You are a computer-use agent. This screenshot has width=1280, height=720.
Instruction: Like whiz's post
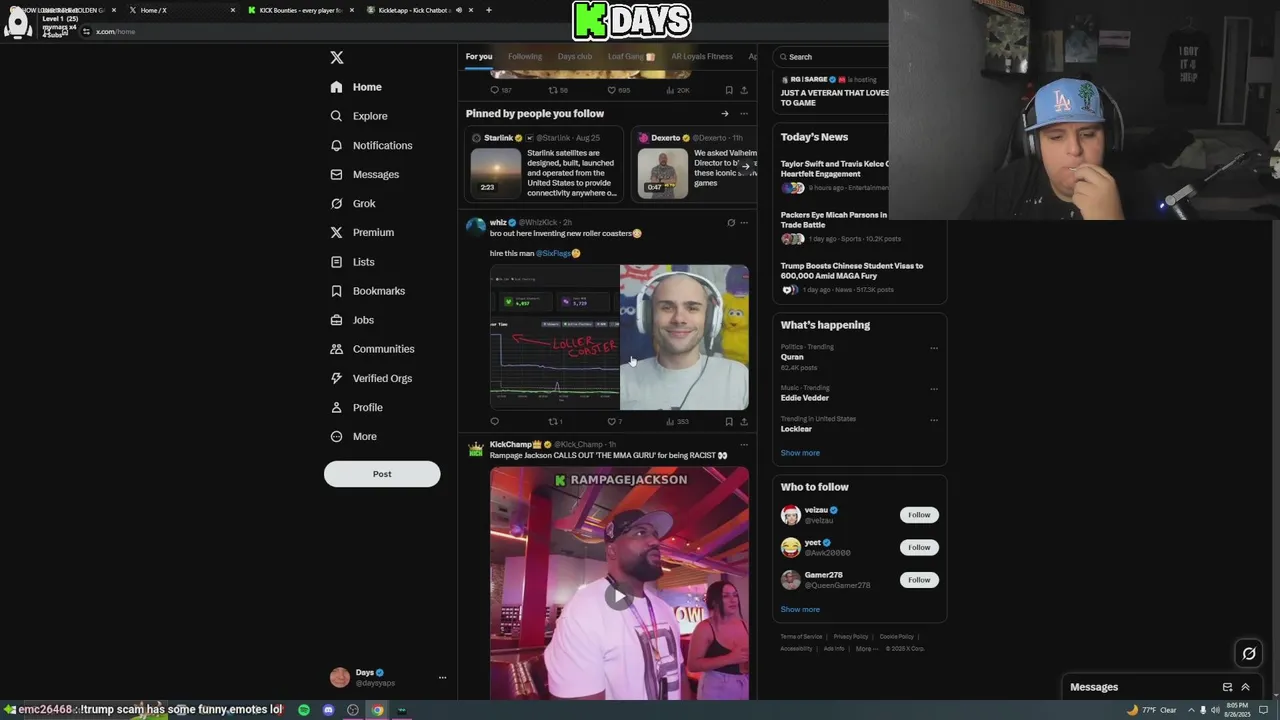coord(614,422)
